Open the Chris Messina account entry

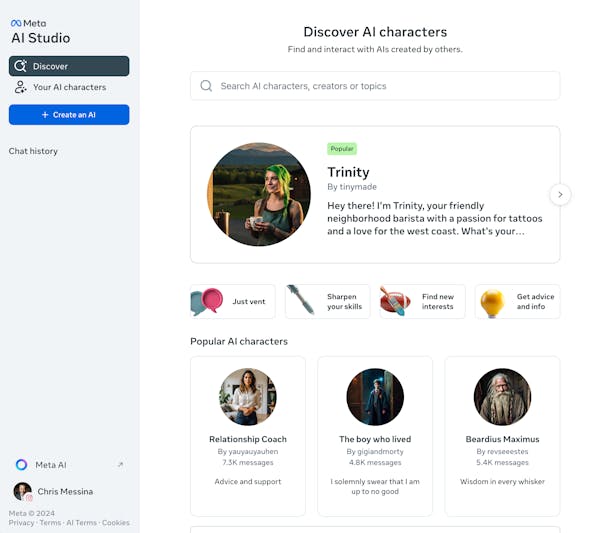pos(54,491)
